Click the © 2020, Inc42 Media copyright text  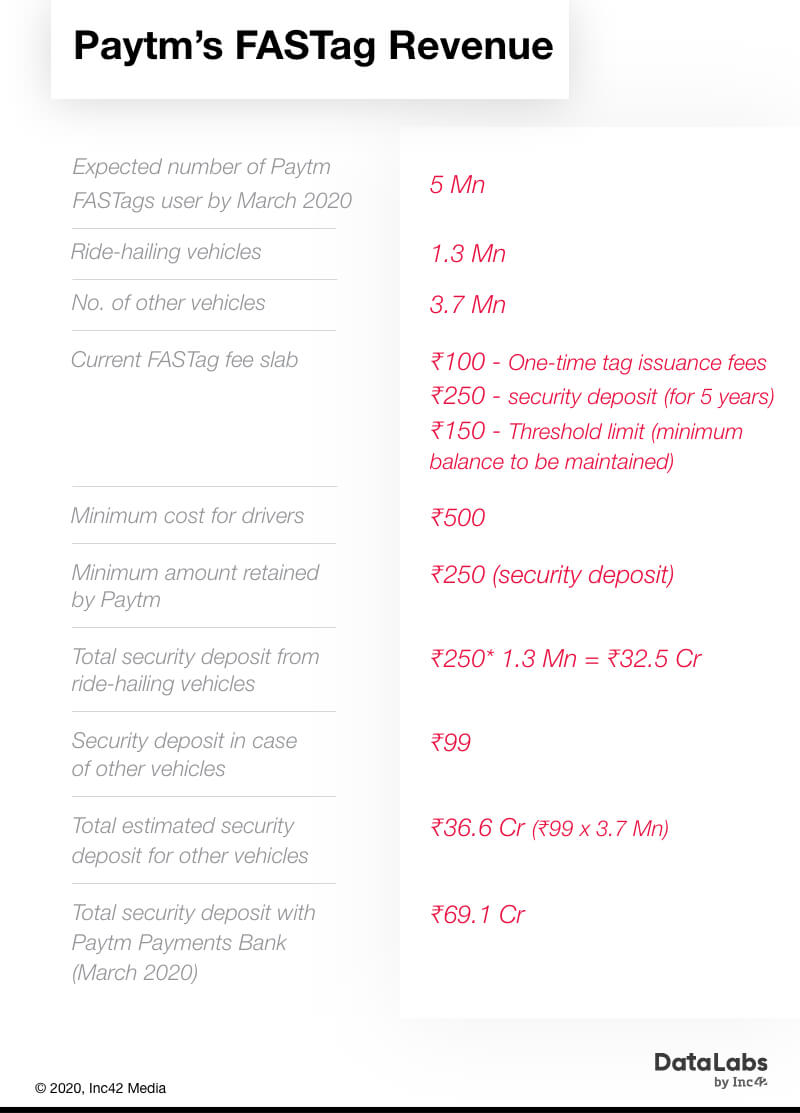coord(100,1088)
